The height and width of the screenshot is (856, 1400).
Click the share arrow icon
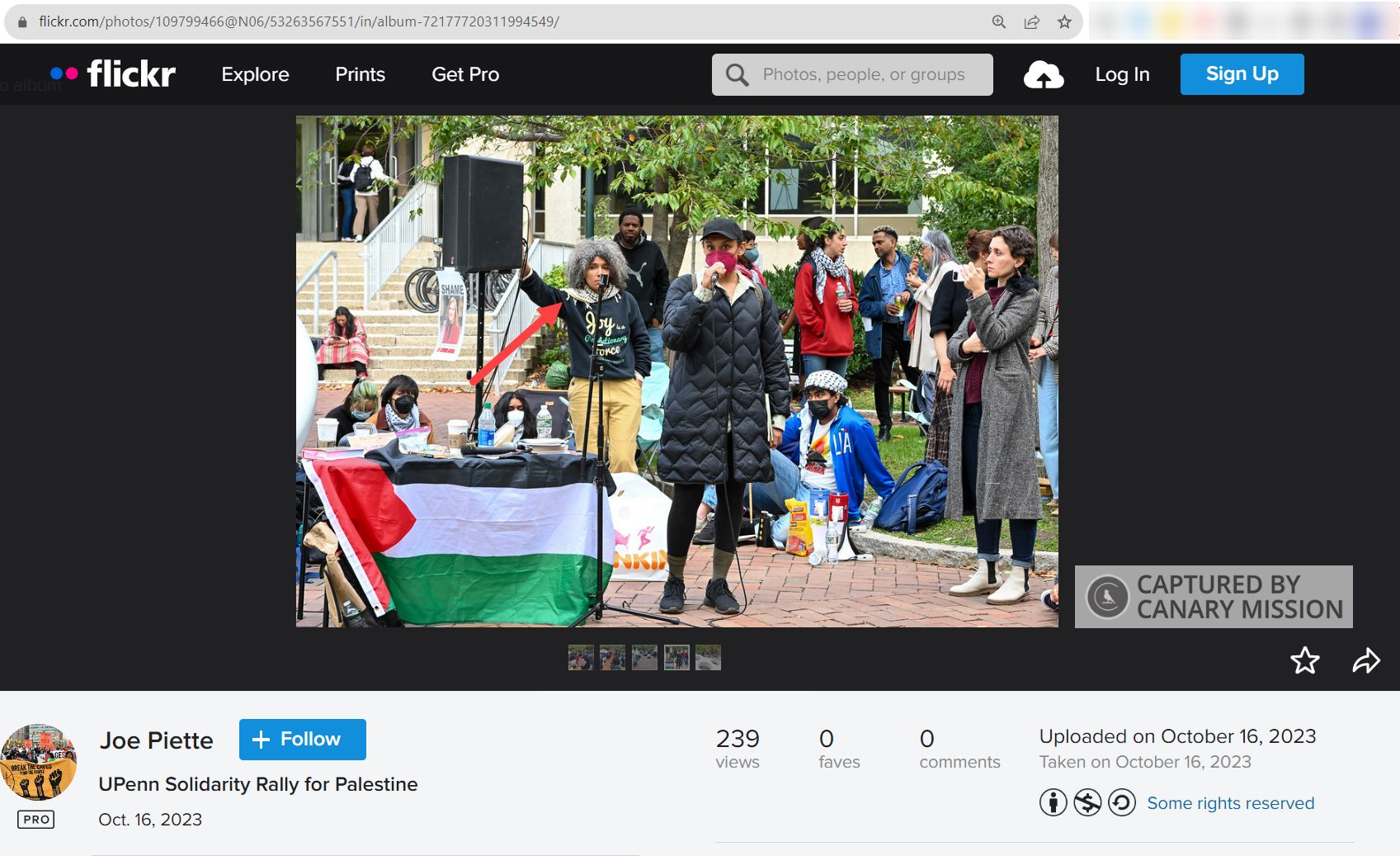[1365, 660]
